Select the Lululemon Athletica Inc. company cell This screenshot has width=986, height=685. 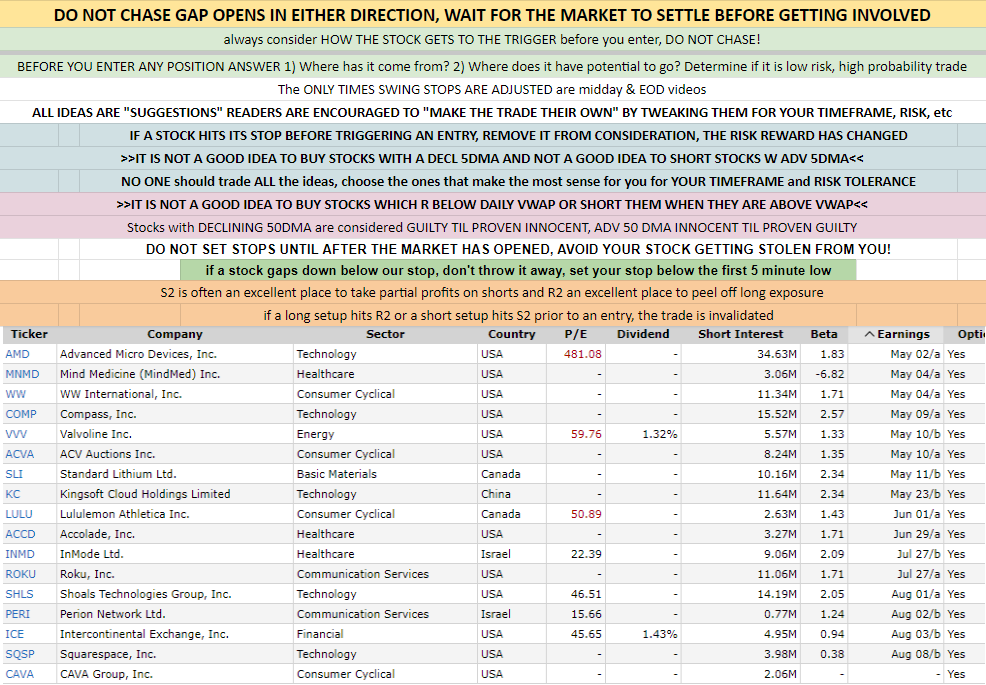pos(175,515)
